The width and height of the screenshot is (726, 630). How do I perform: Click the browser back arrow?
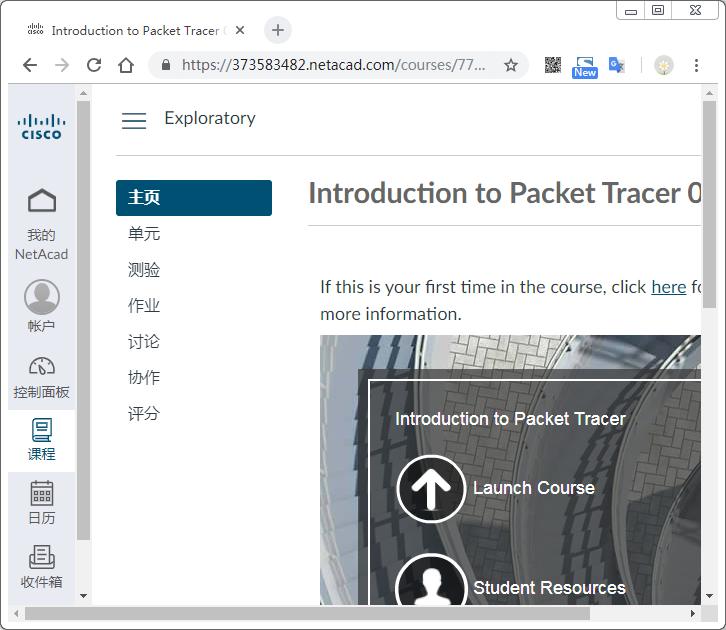point(30,65)
